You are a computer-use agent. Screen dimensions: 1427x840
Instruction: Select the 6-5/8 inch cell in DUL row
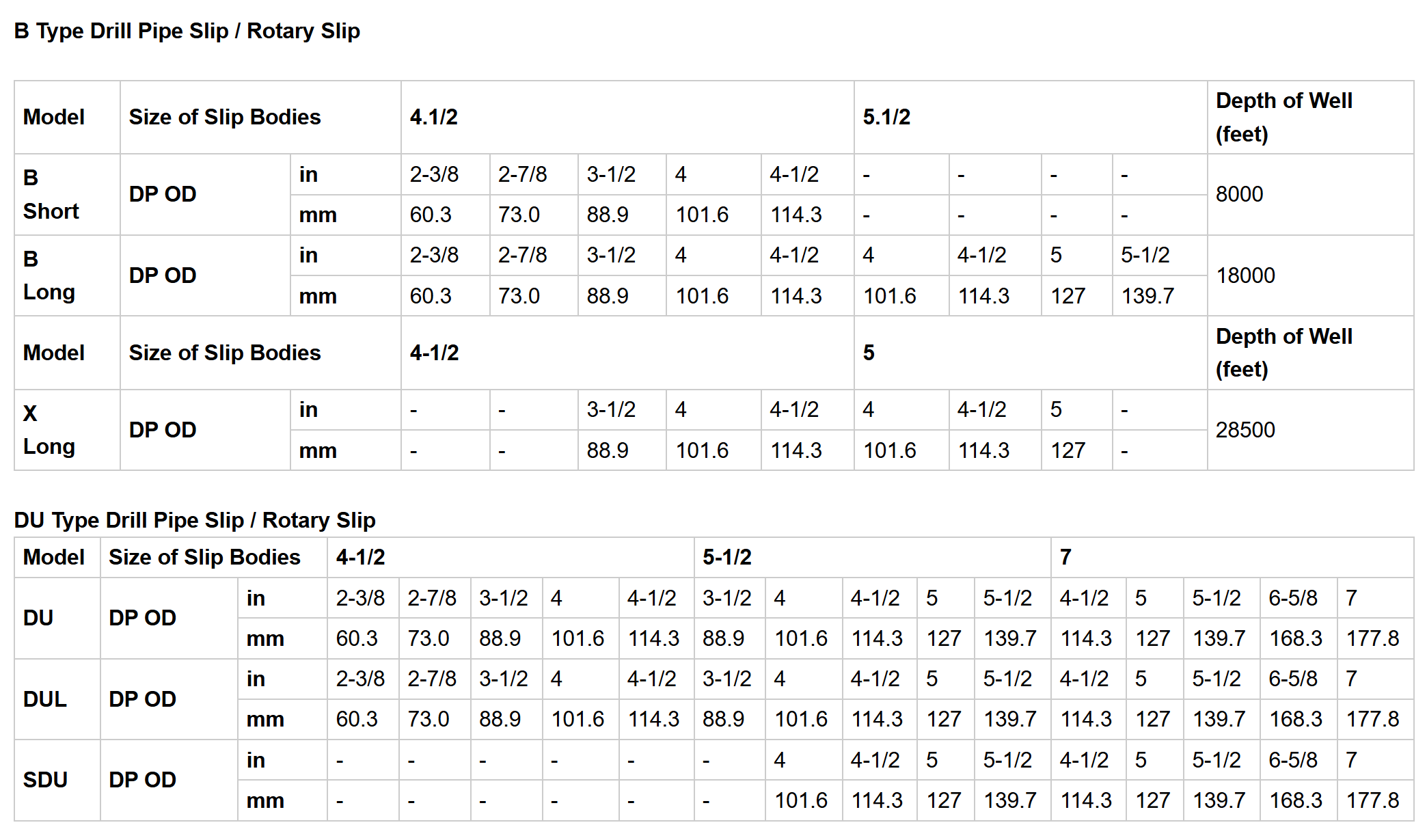click(1292, 679)
